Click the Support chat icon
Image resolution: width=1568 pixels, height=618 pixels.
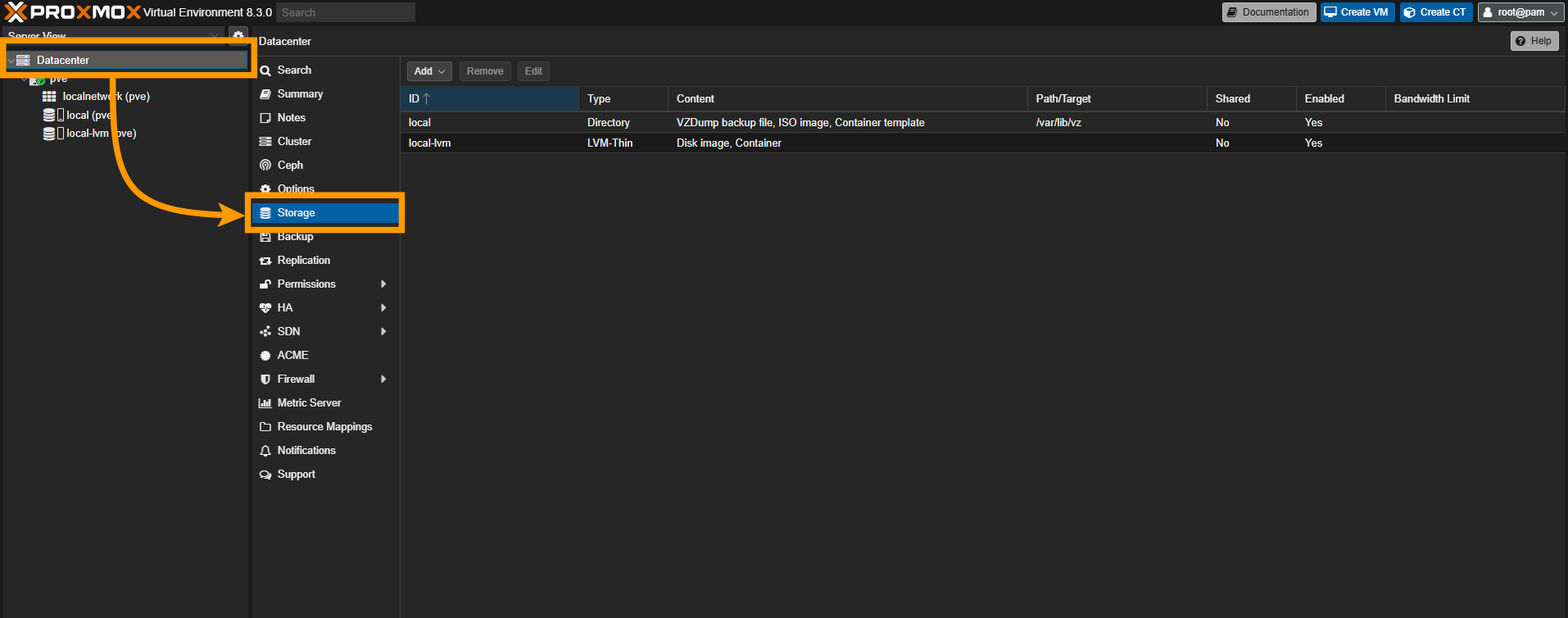(265, 475)
